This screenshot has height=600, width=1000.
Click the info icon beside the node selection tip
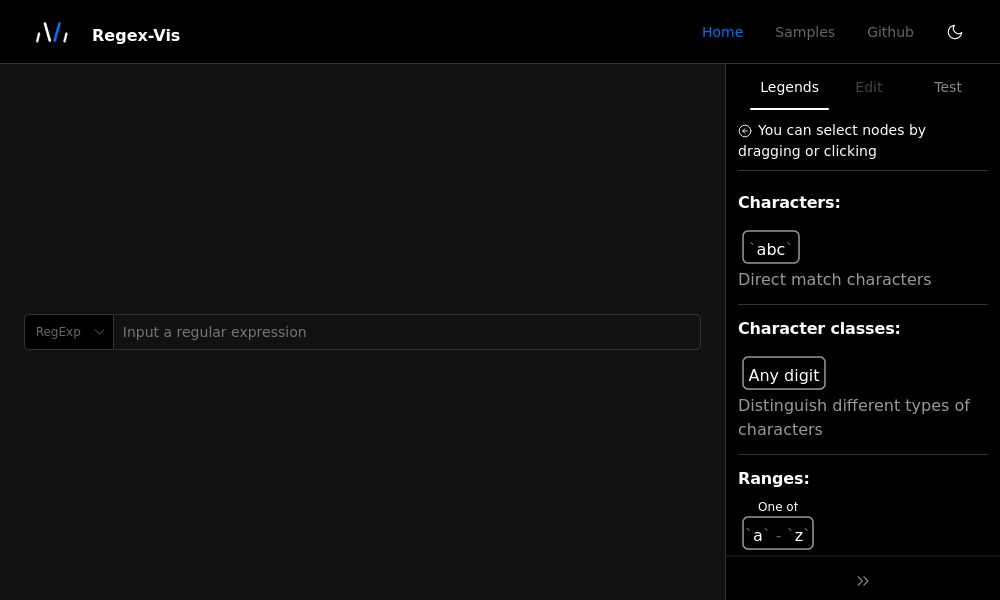(x=745, y=131)
